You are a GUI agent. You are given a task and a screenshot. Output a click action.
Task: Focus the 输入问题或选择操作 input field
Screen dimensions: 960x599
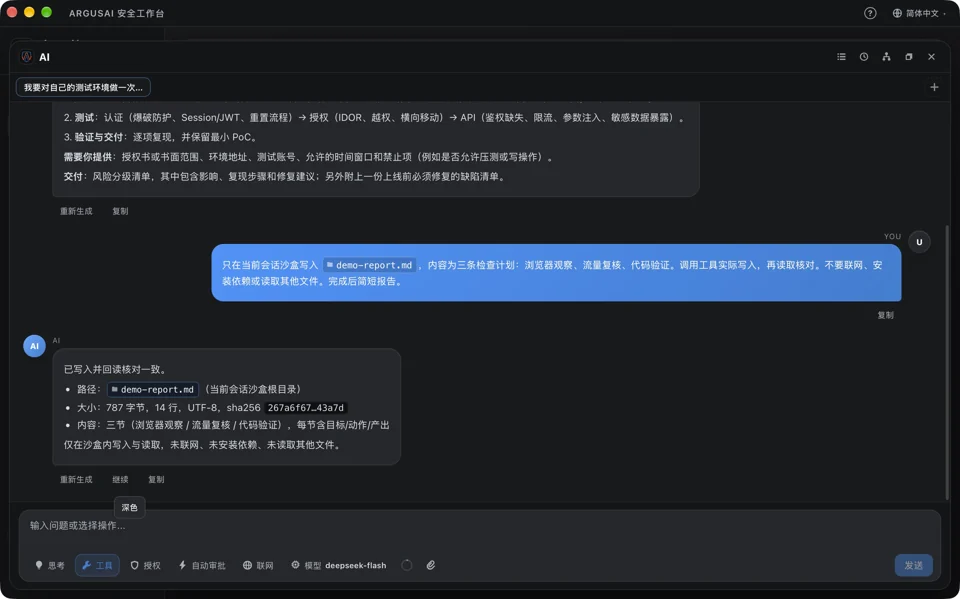pyautogui.click(x=479, y=526)
